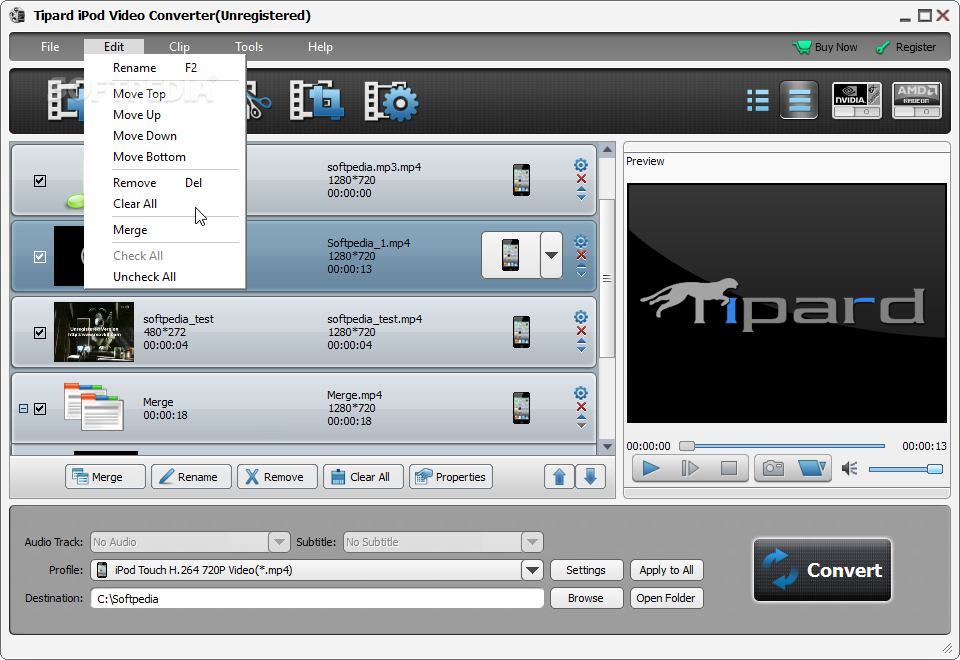Click the Merge button below list
Screen dimensions: 960x660
tap(105, 476)
